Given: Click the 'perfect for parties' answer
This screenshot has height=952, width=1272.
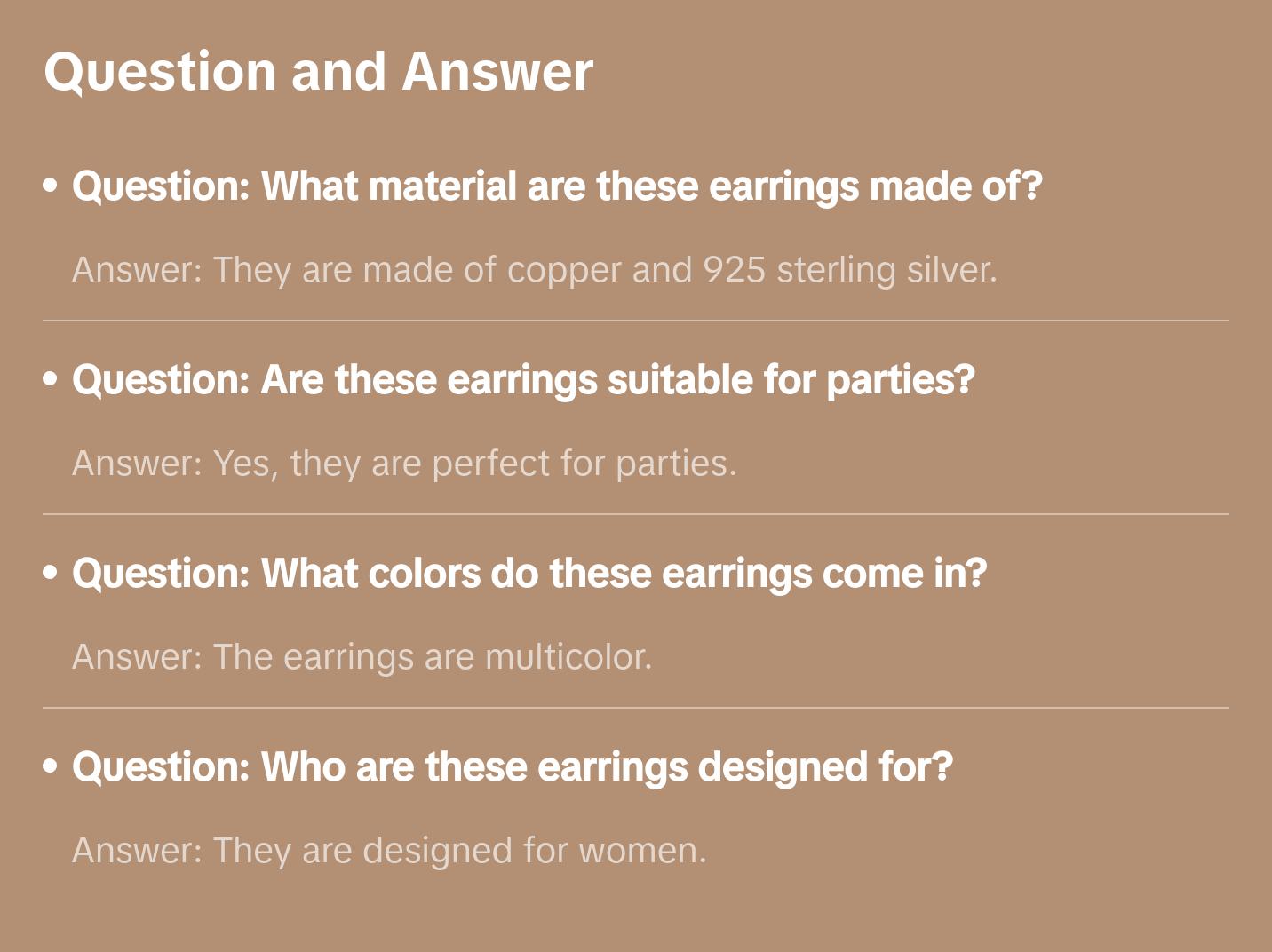Looking at the screenshot, I should 404,464.
